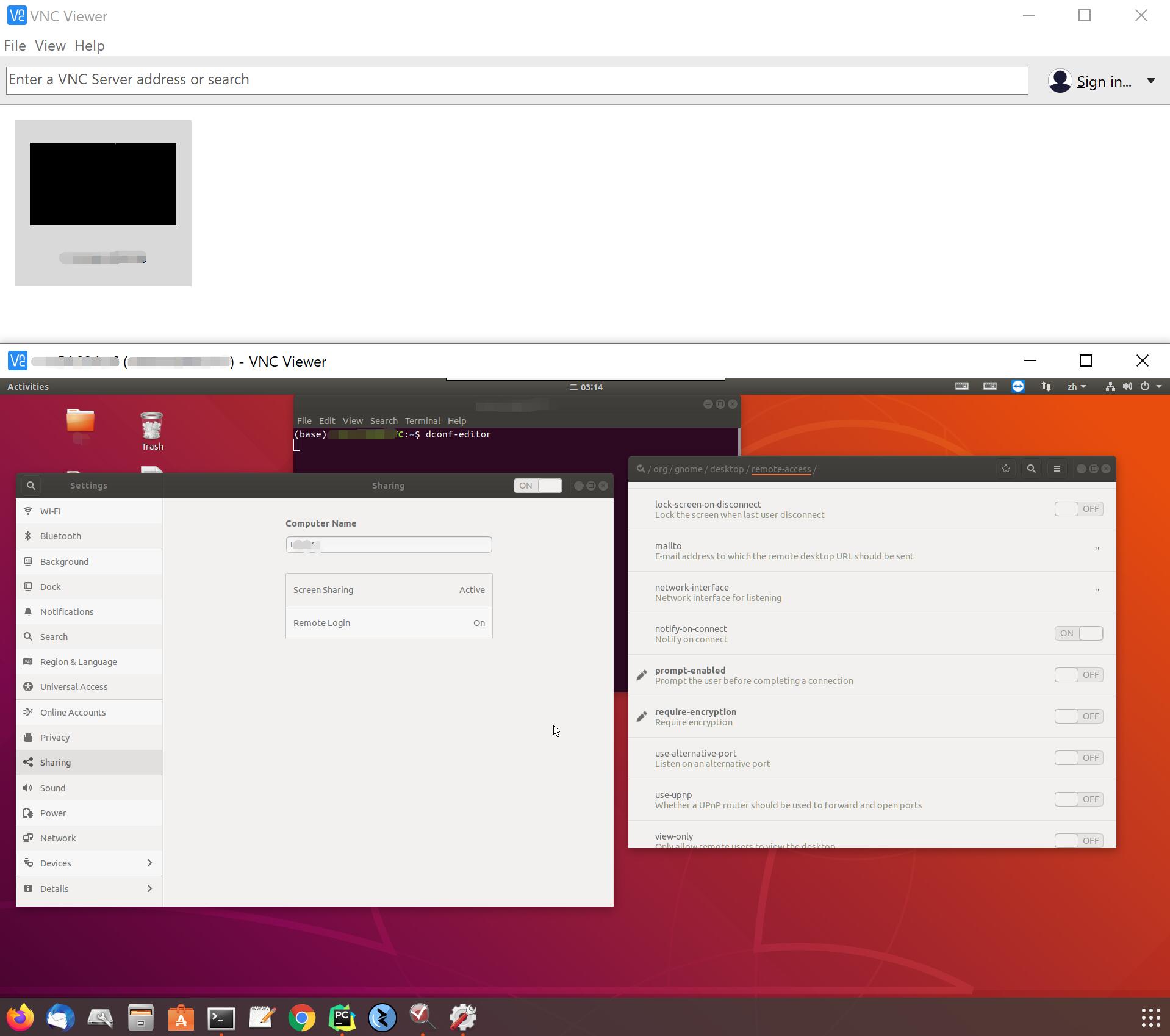This screenshot has height=1036, width=1170.
Task: Open the Trash desktop icon
Action: click(x=152, y=431)
